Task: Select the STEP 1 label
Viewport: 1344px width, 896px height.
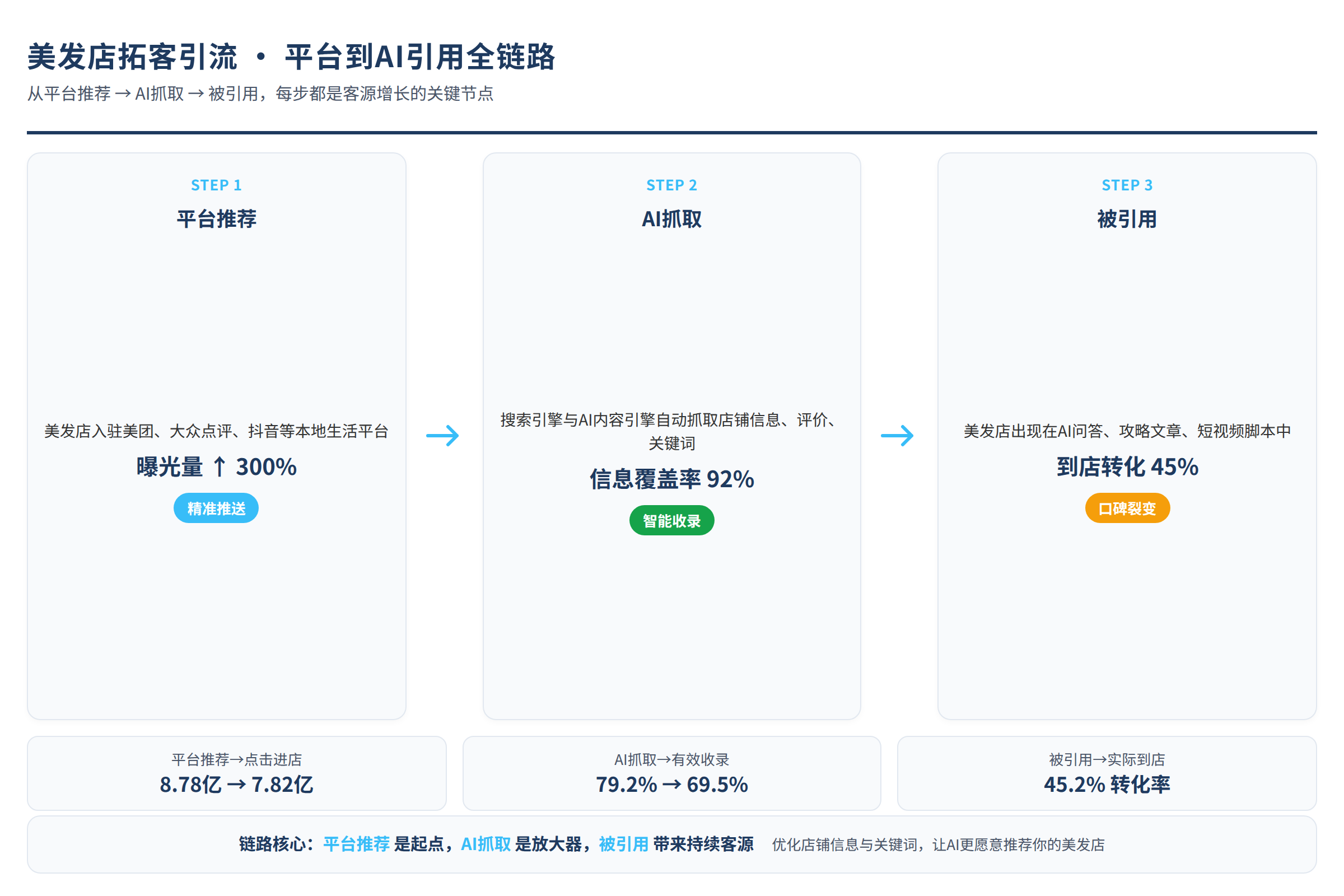Action: 216,185
